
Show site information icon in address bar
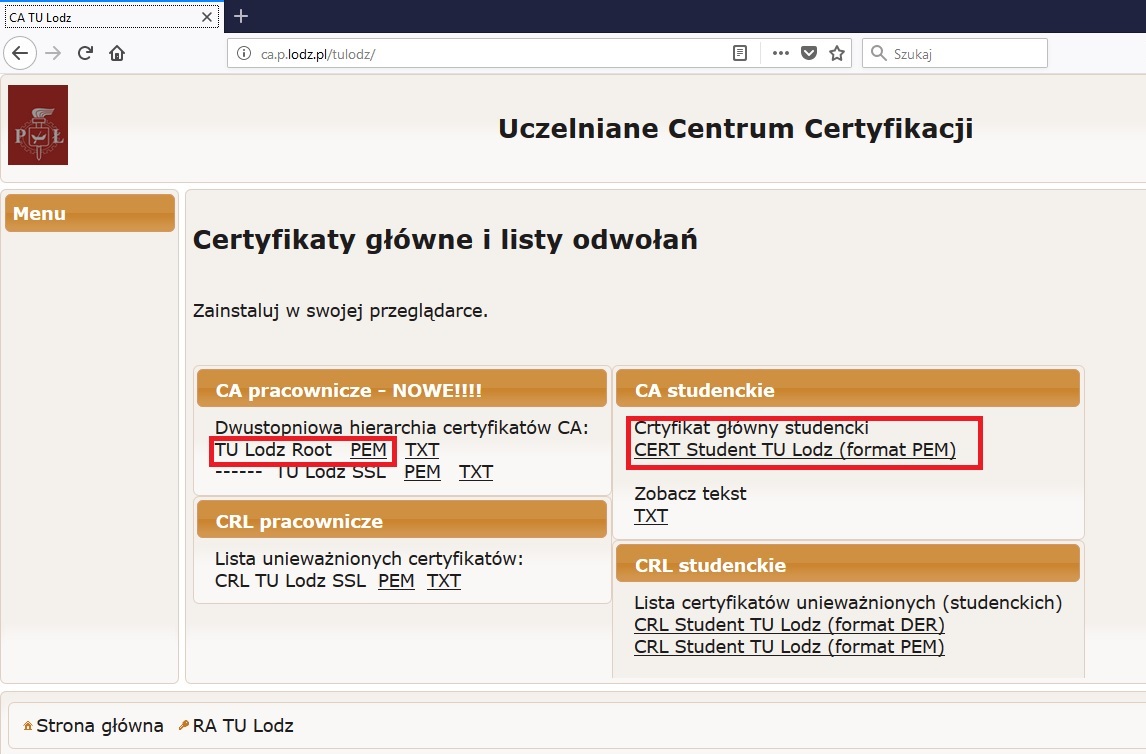click(245, 53)
